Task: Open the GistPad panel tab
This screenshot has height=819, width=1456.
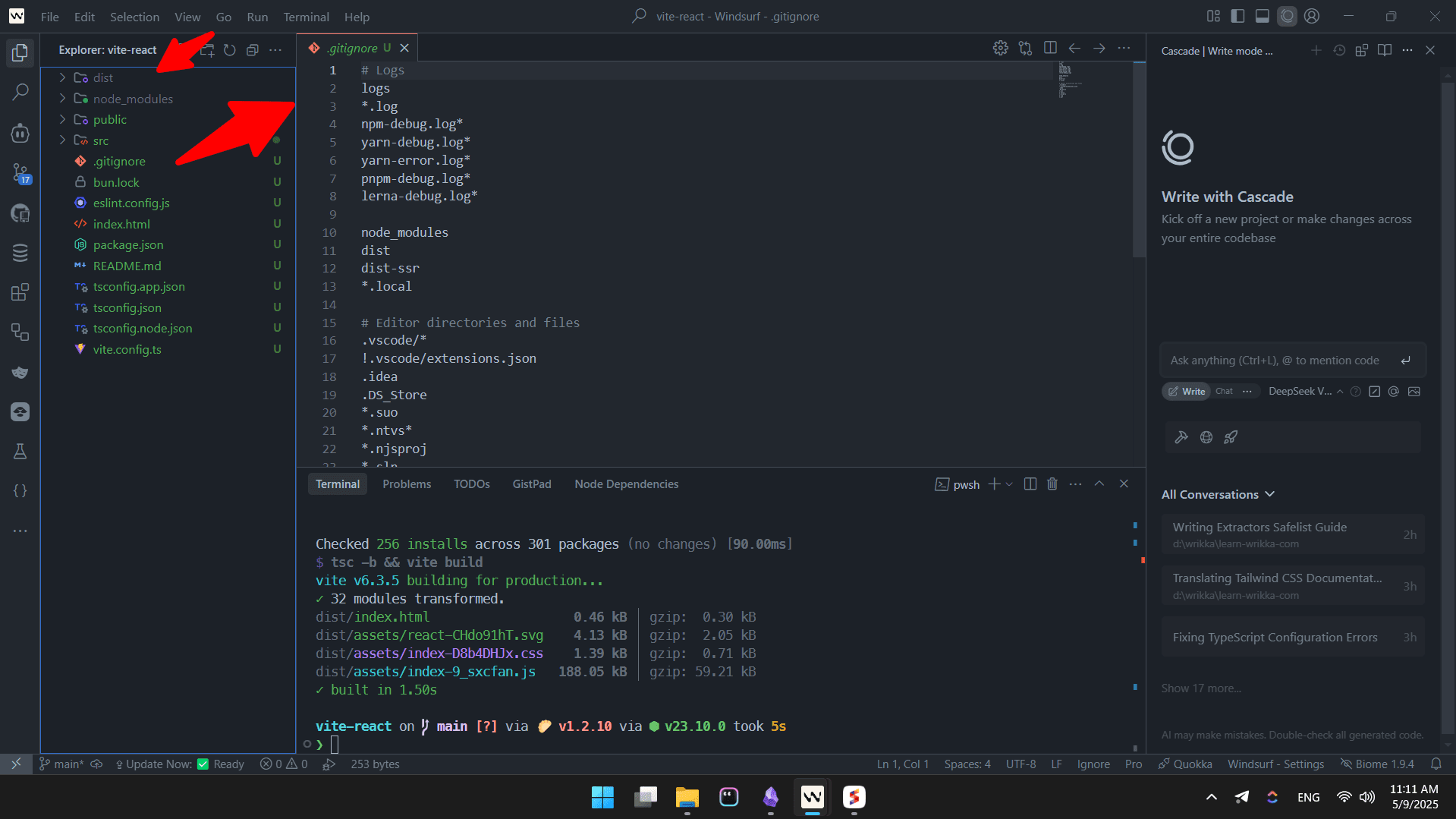Action: click(x=532, y=484)
